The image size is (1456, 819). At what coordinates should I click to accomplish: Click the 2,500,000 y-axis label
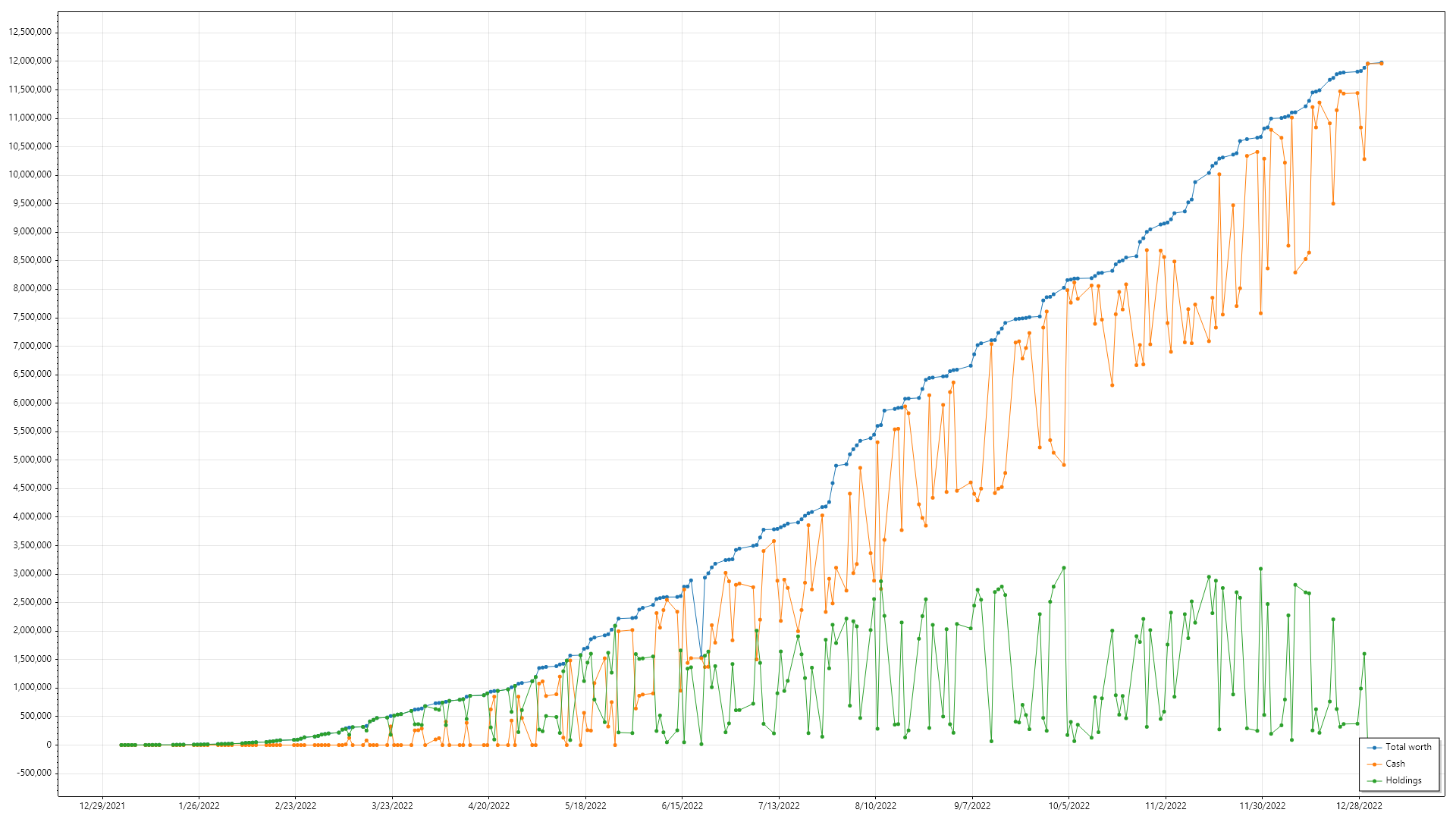(x=33, y=602)
